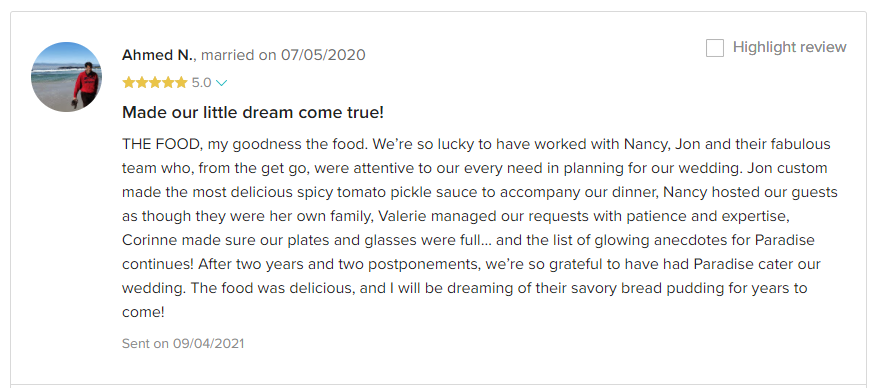Click the third gold rating star

[x=155, y=83]
